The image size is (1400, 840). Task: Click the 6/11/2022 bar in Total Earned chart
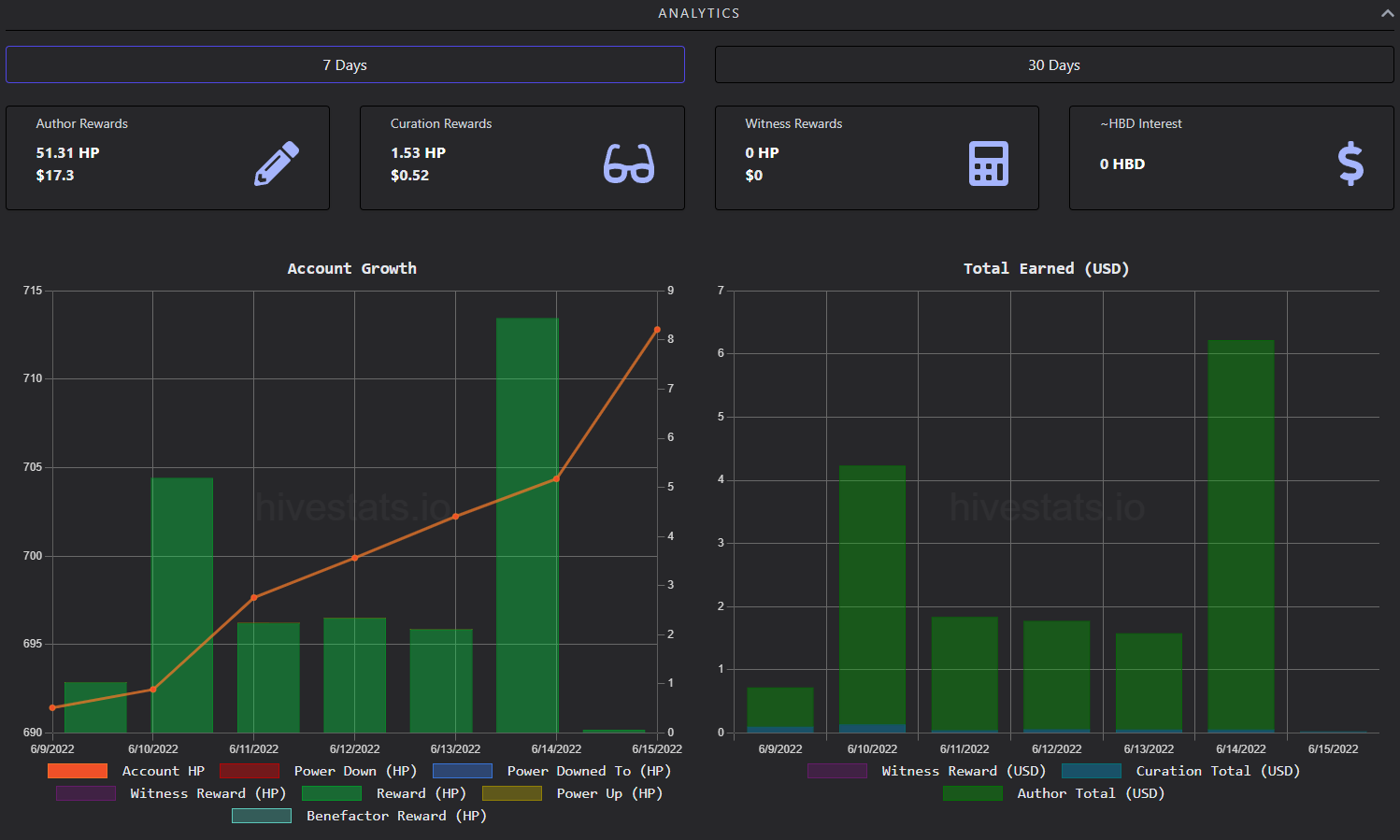coord(964,675)
